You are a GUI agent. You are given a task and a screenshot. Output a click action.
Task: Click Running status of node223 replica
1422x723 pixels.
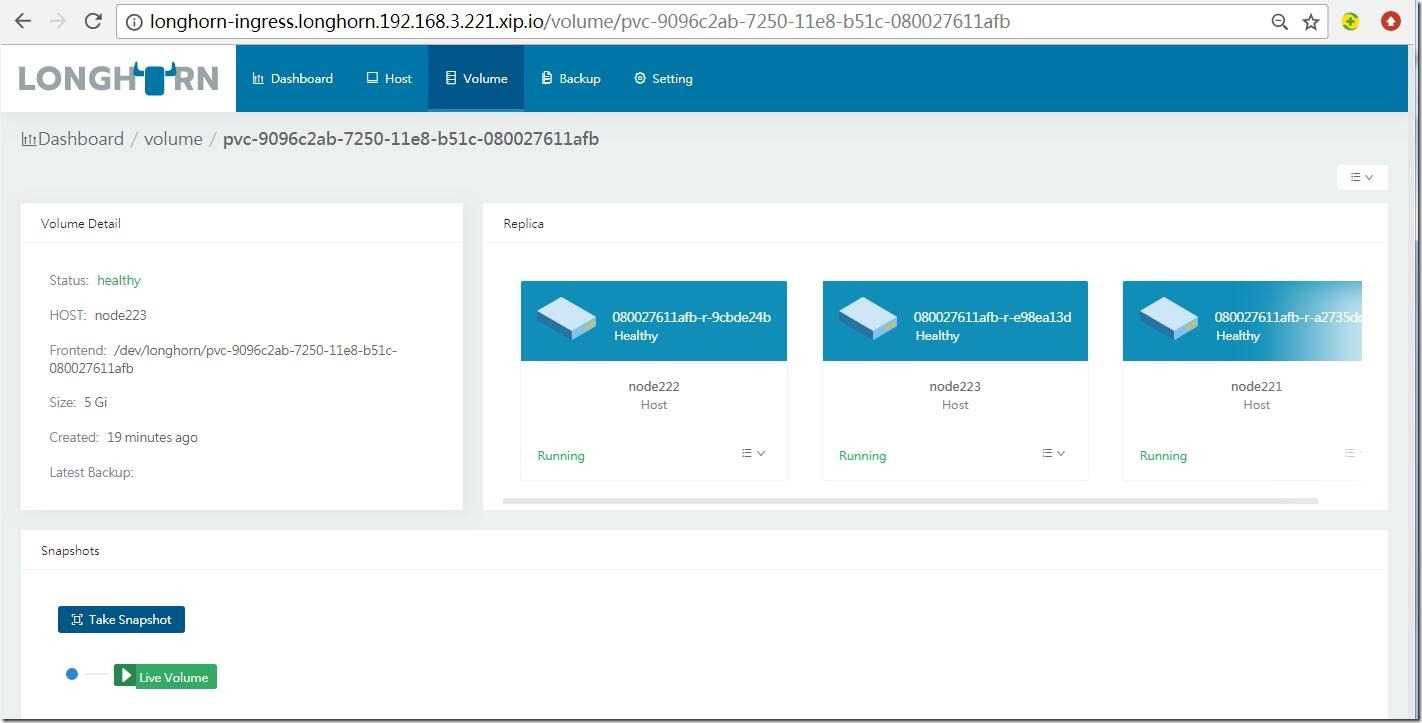tap(862, 455)
